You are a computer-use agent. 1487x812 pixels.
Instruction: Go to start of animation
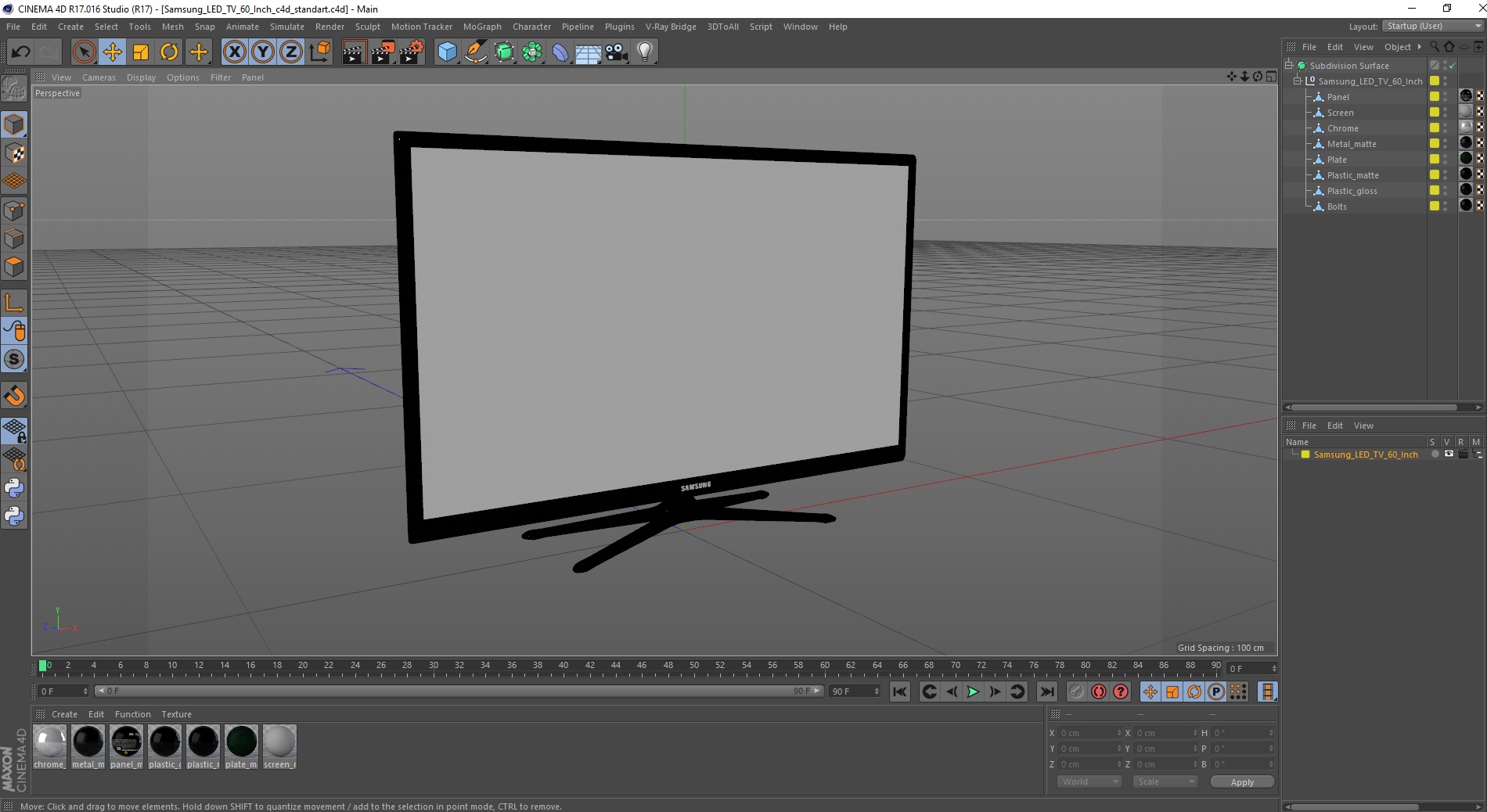[x=899, y=692]
